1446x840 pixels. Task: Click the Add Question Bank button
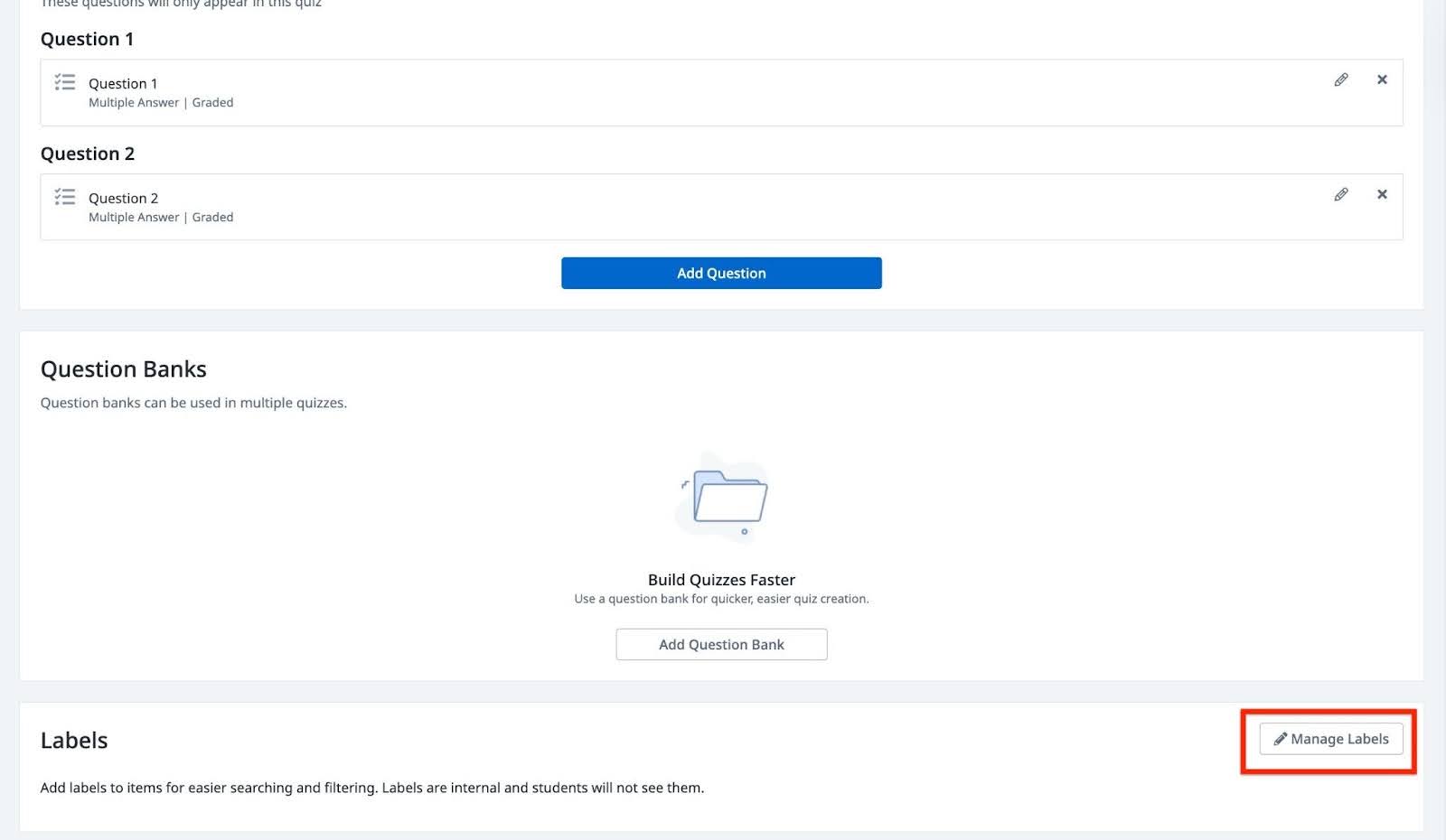[x=721, y=644]
